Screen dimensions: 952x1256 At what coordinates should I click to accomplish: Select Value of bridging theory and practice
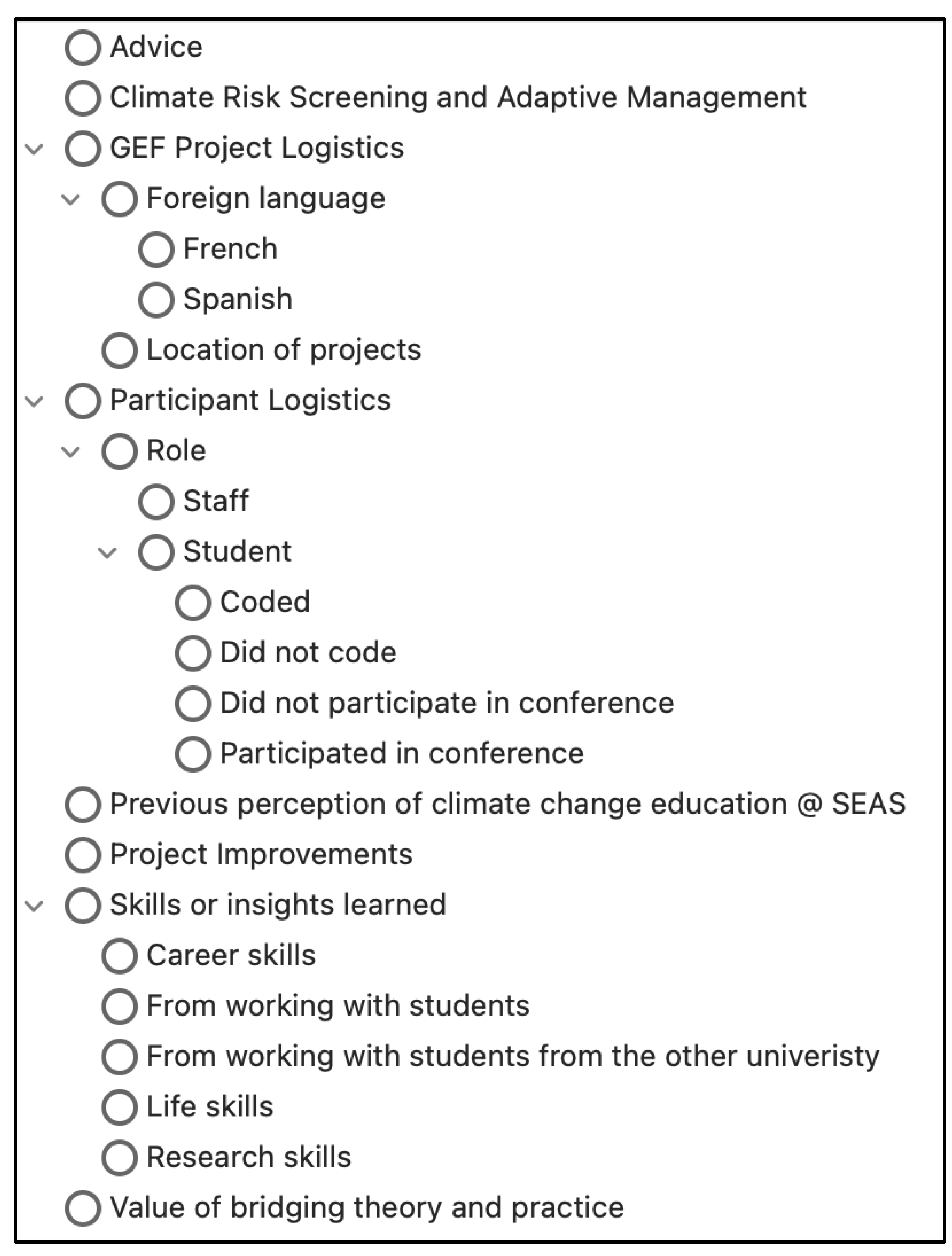coord(366,1208)
